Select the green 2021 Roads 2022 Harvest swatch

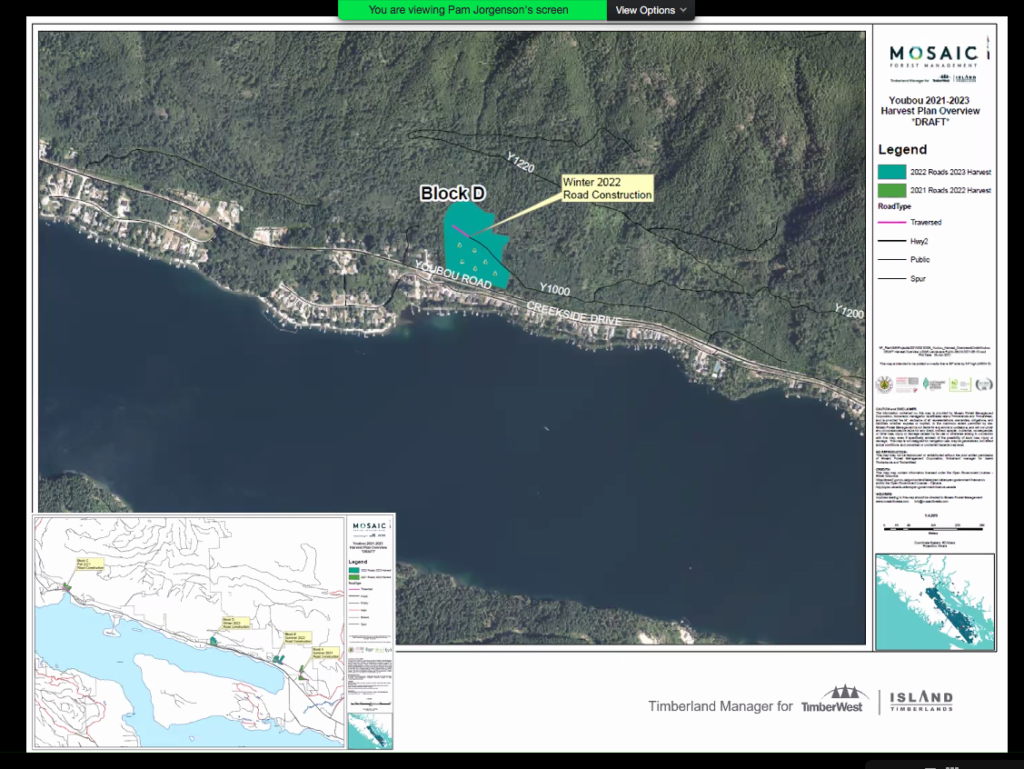[891, 189]
